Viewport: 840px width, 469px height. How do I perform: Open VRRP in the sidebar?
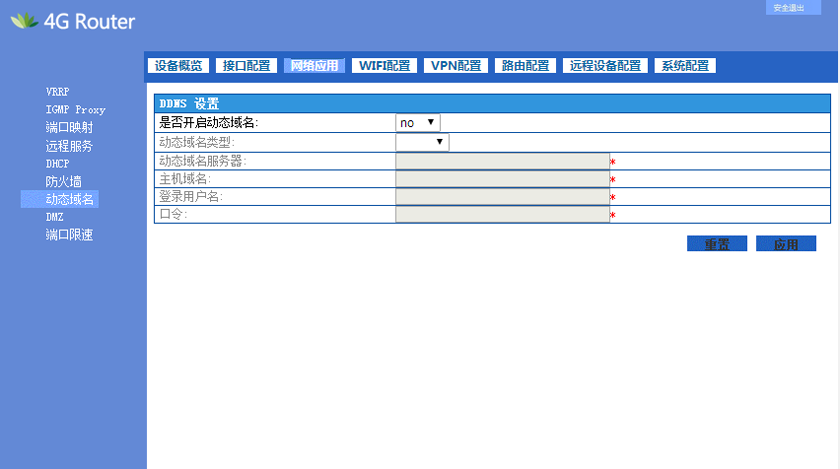[58, 92]
